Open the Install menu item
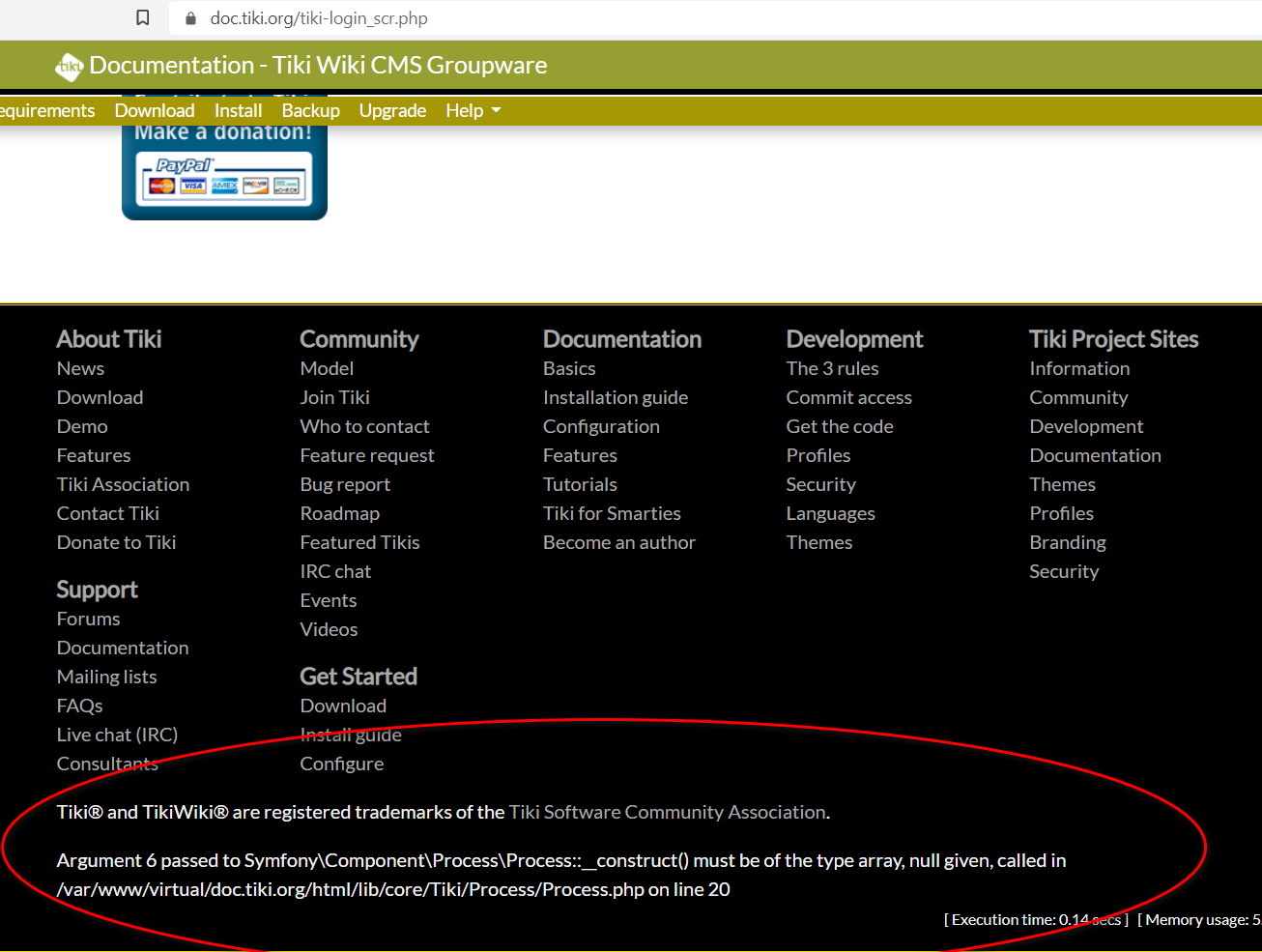This screenshot has height=952, width=1262. pos(238,110)
